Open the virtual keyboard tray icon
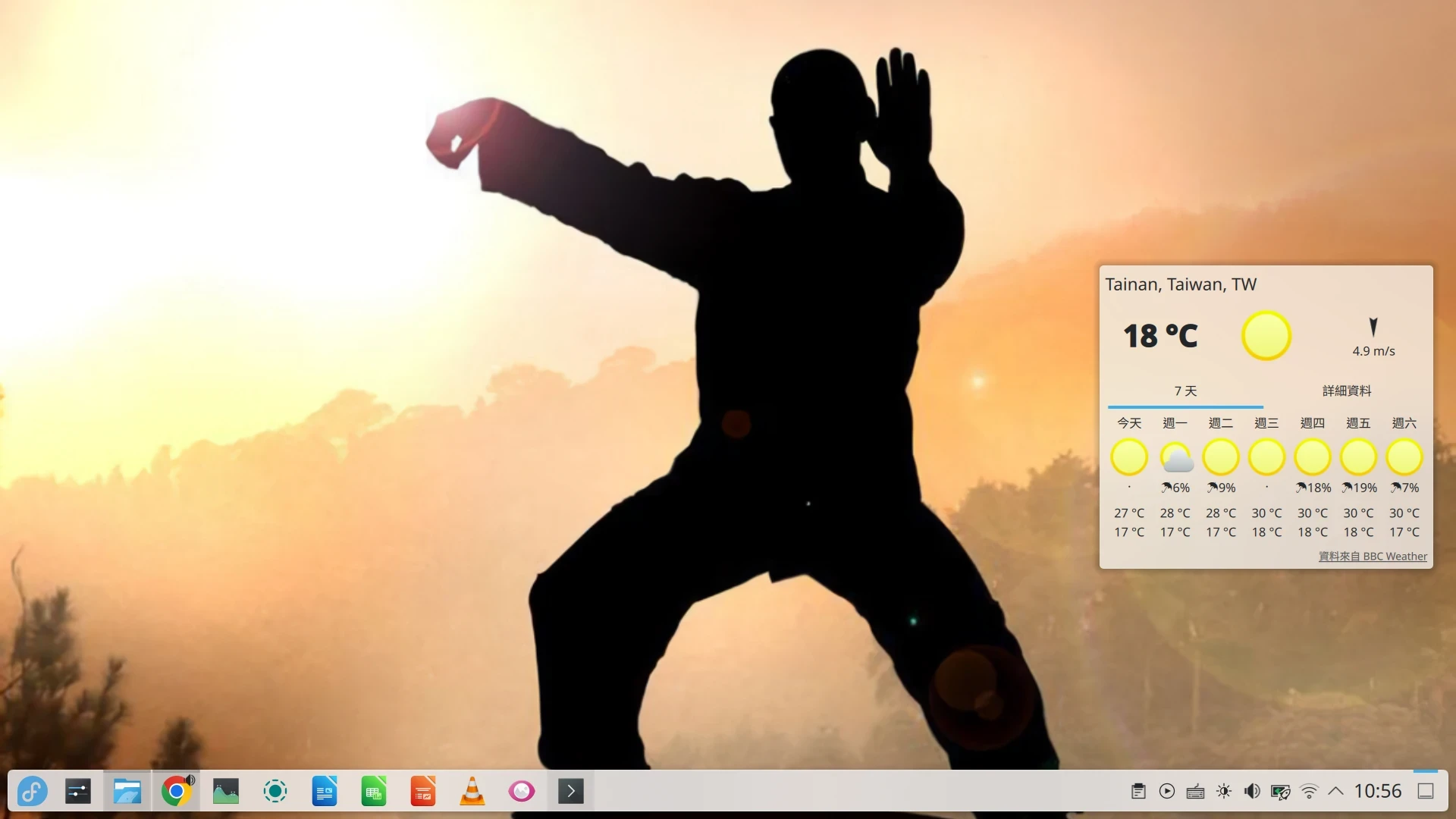This screenshot has width=1456, height=819. pyautogui.click(x=1195, y=791)
